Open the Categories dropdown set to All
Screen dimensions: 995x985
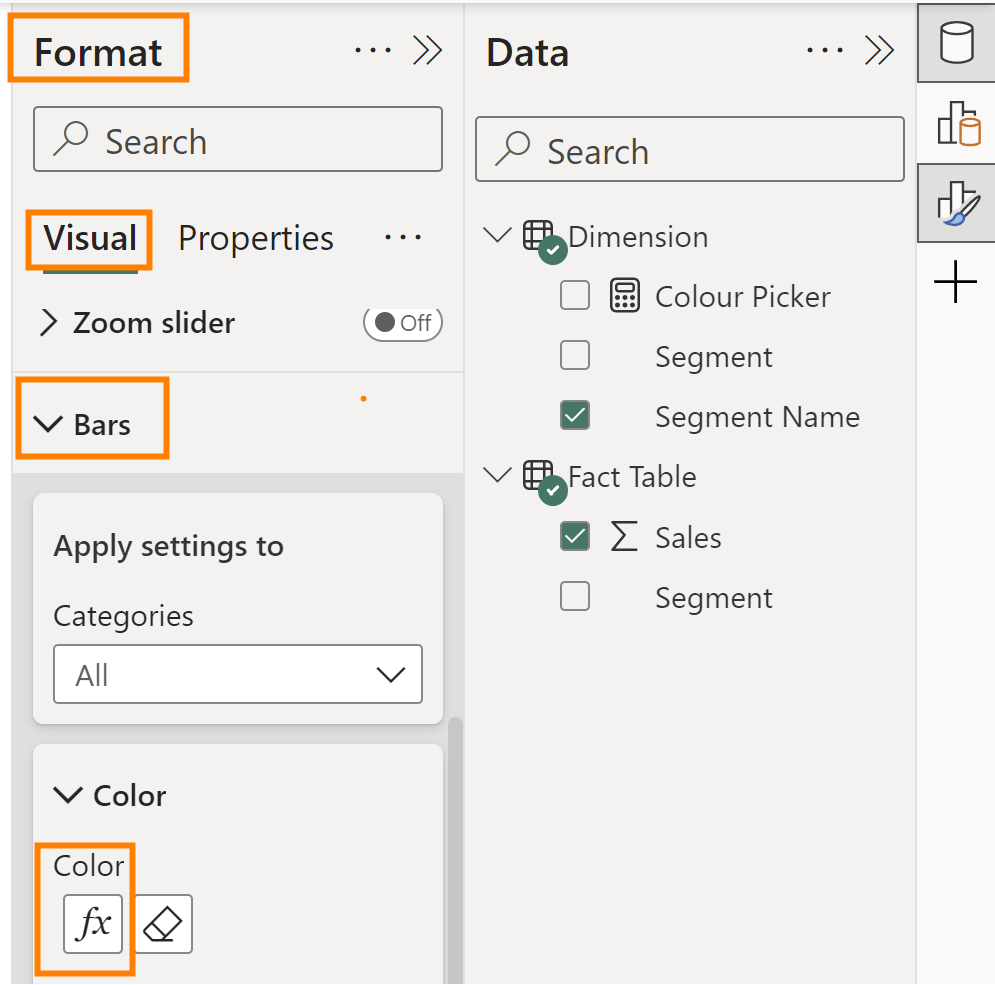[238, 675]
